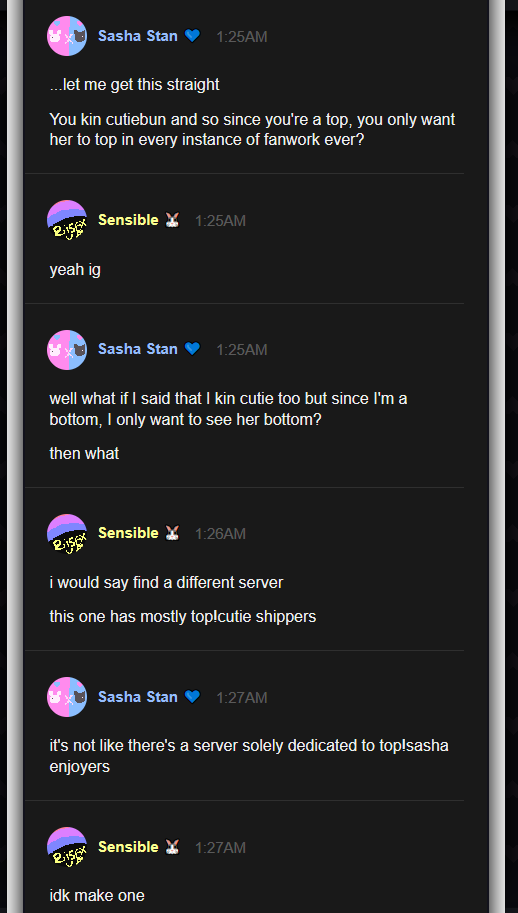Click the blue heart next to the first Sasha Stan name
This screenshot has height=913, width=518.
tap(192, 36)
